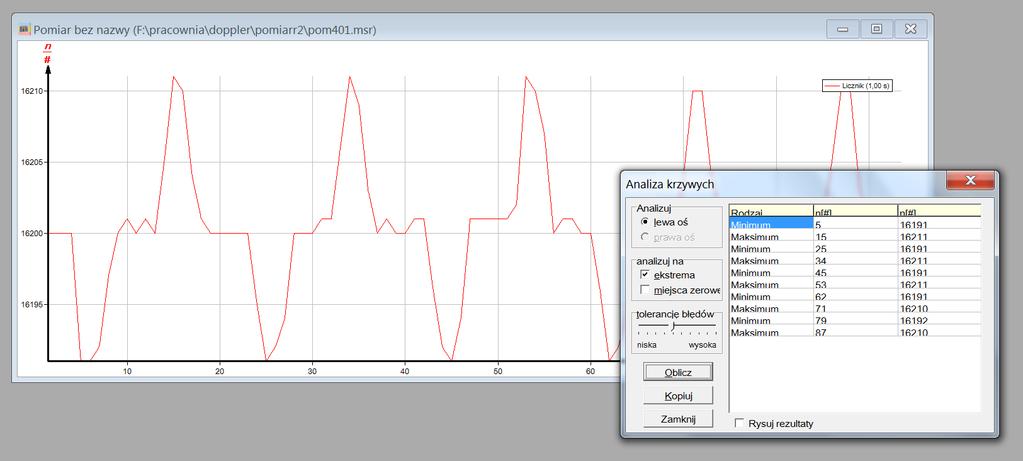Click the wysoka label under tolerance slider

click(703, 344)
